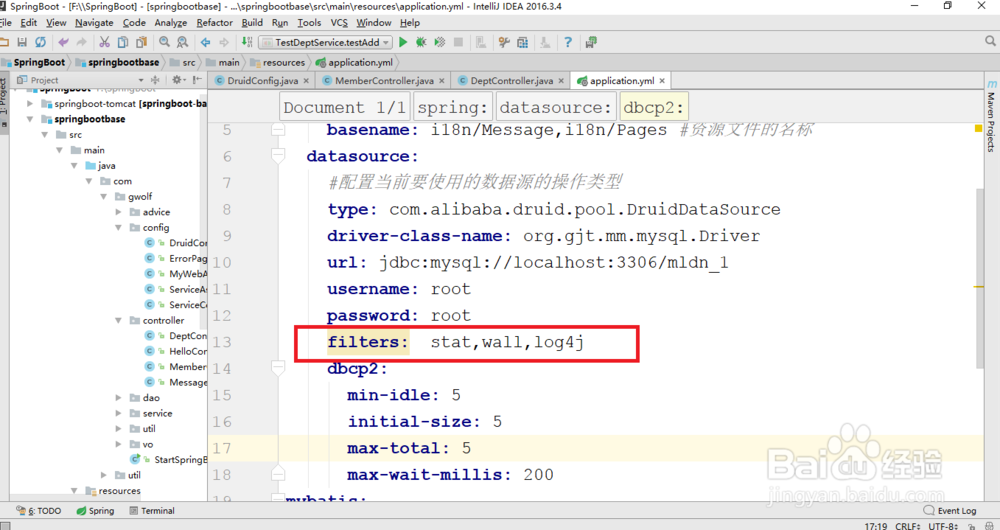Image resolution: width=1000 pixels, height=530 pixels.
Task: Click the 'datasource:' structure breadcrumb
Action: point(555,107)
